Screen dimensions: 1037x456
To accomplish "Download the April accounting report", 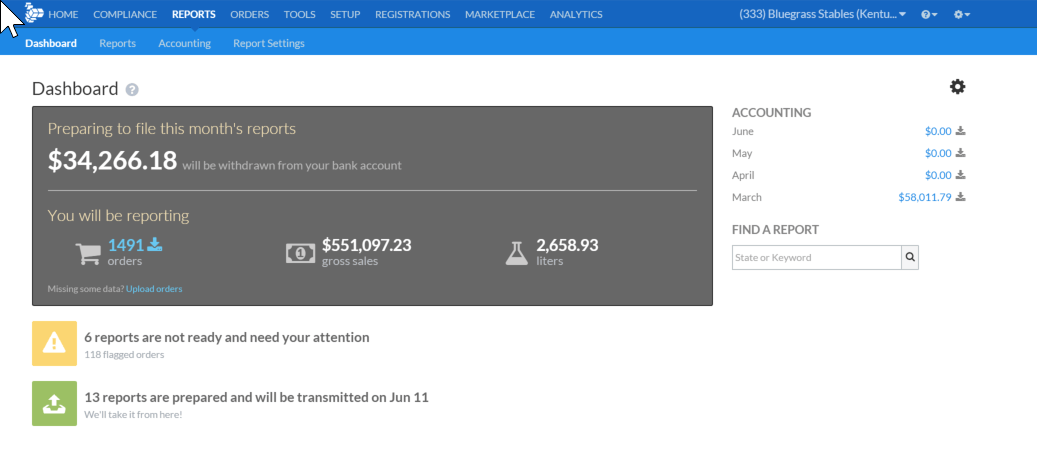I will [960, 175].
